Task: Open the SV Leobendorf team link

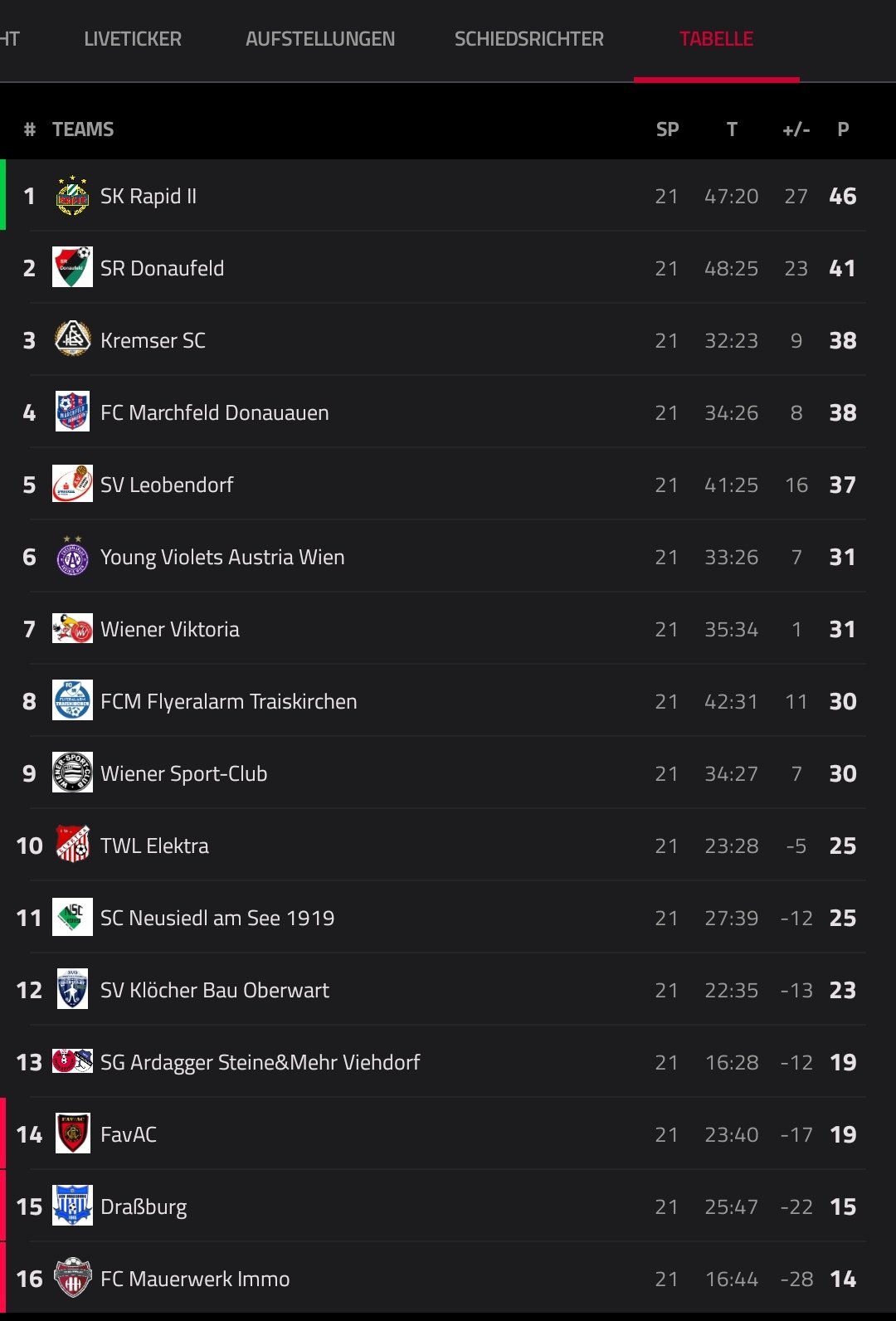Action: click(167, 485)
